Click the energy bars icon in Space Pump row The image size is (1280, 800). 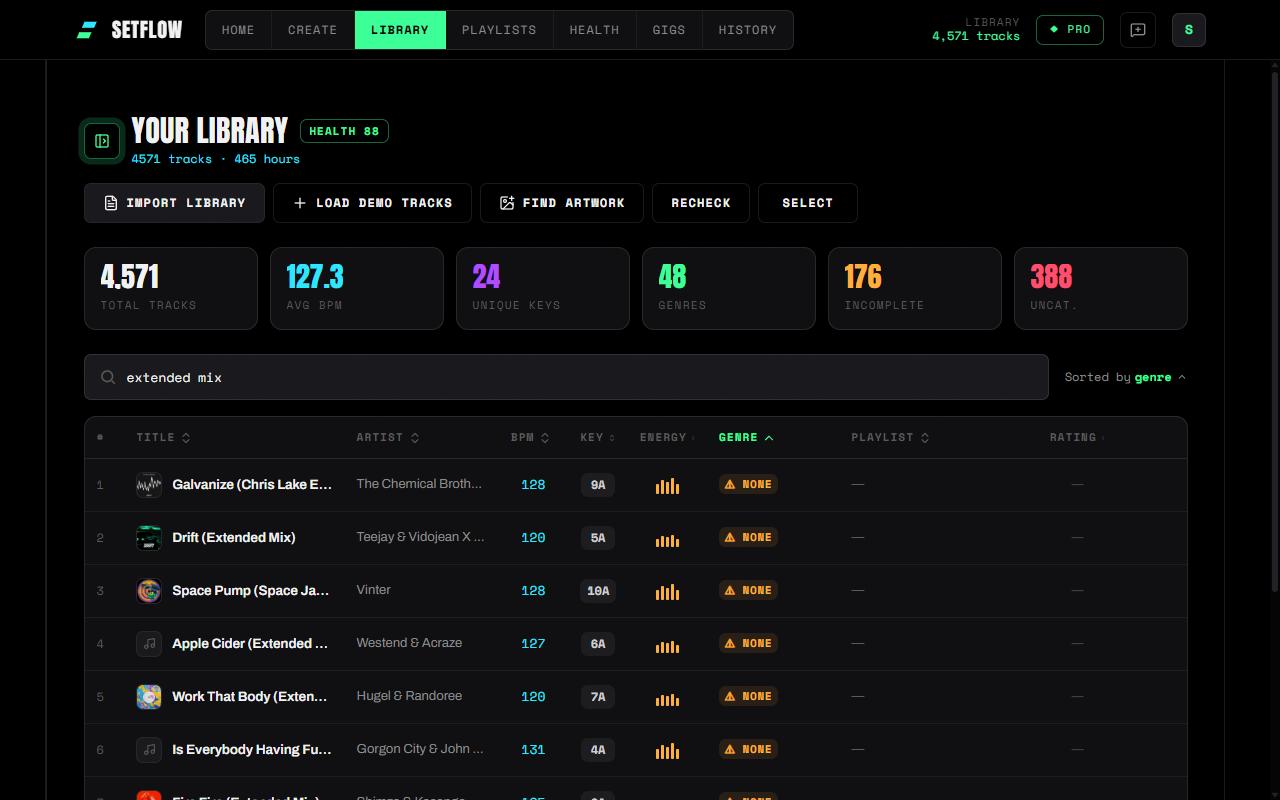tap(667, 591)
